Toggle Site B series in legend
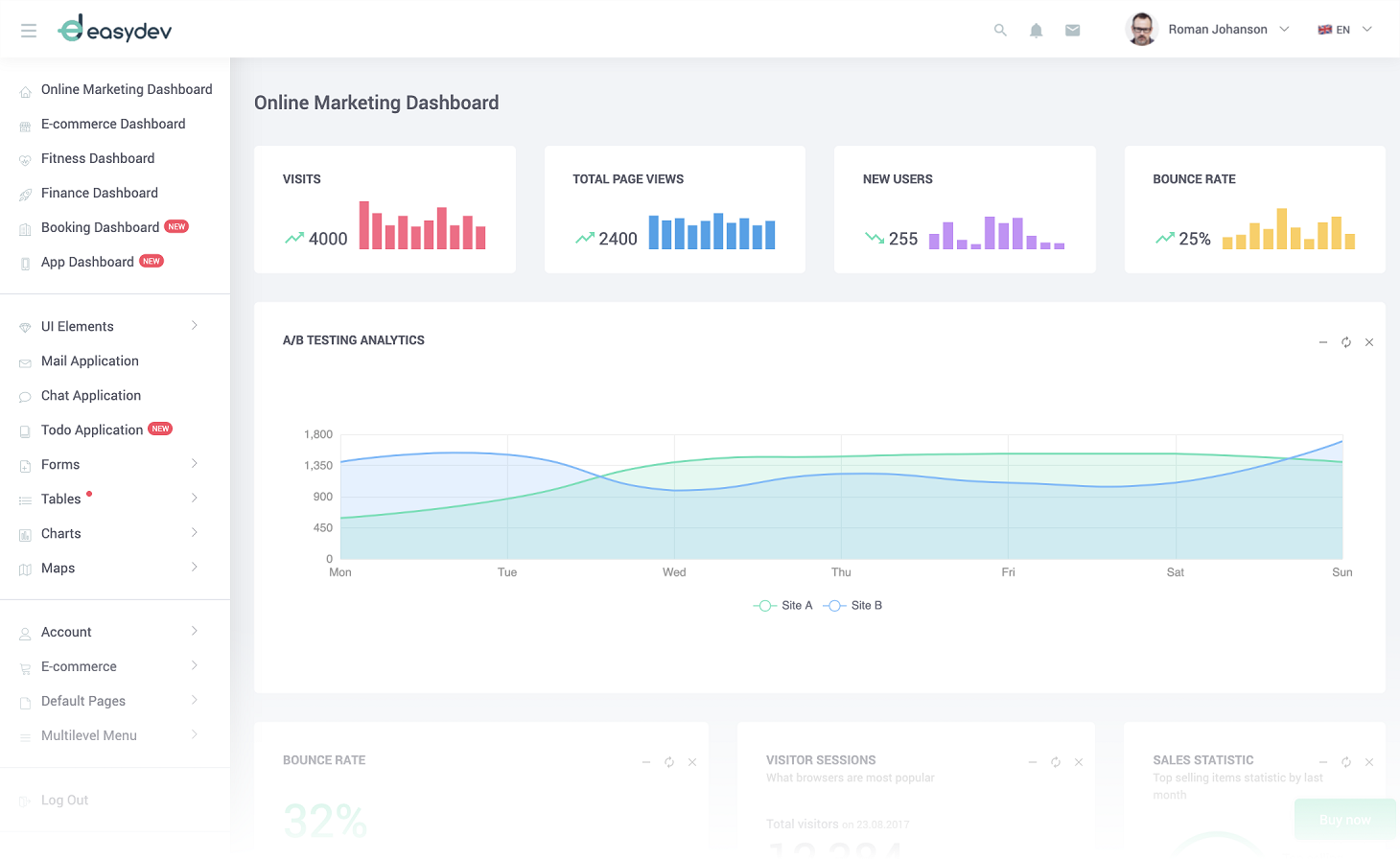The image size is (1400, 859). pos(853,606)
